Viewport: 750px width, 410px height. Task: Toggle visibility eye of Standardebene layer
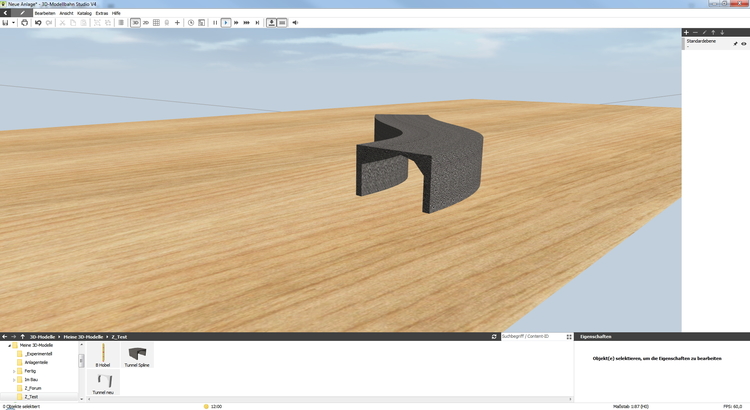743,44
